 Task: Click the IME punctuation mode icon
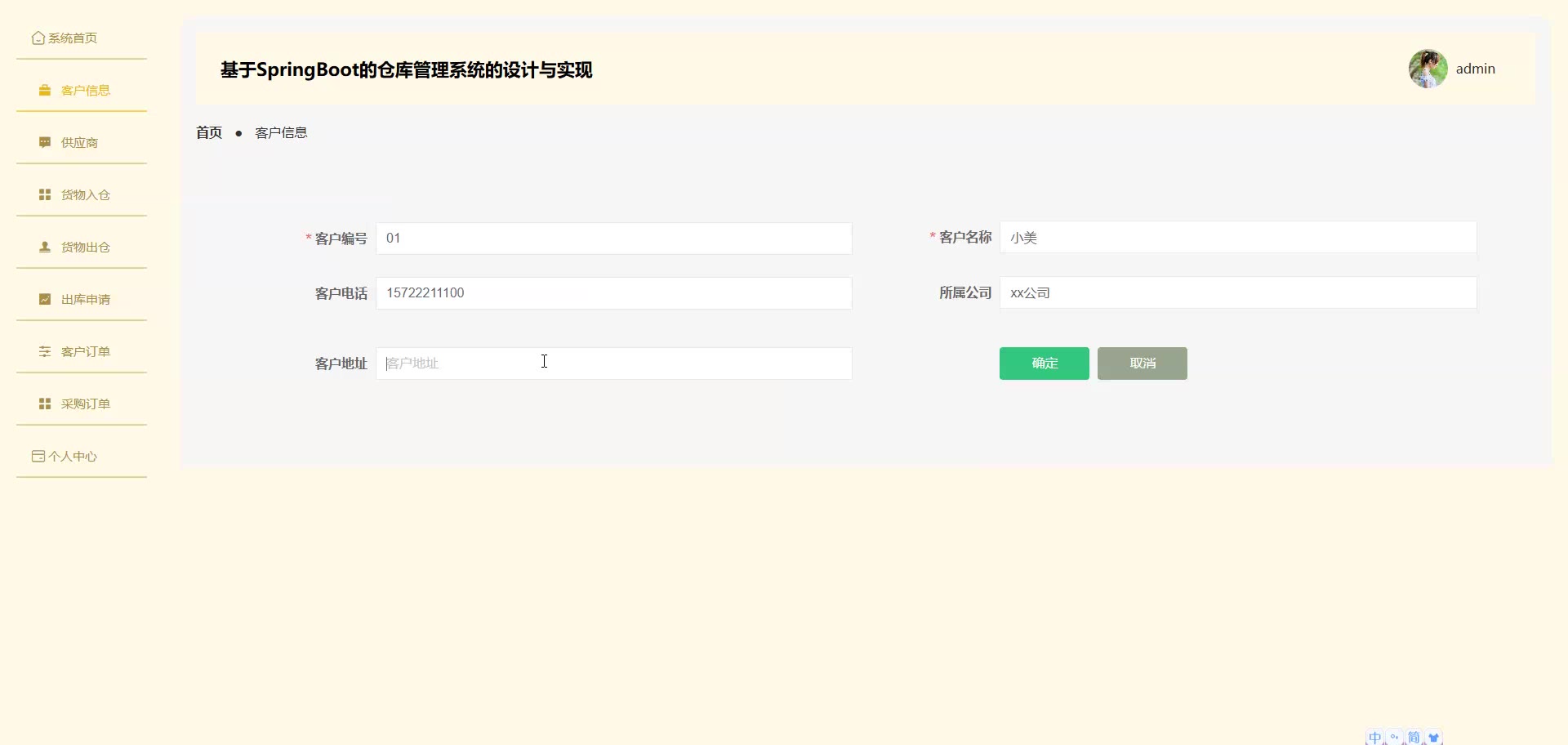point(1394,738)
